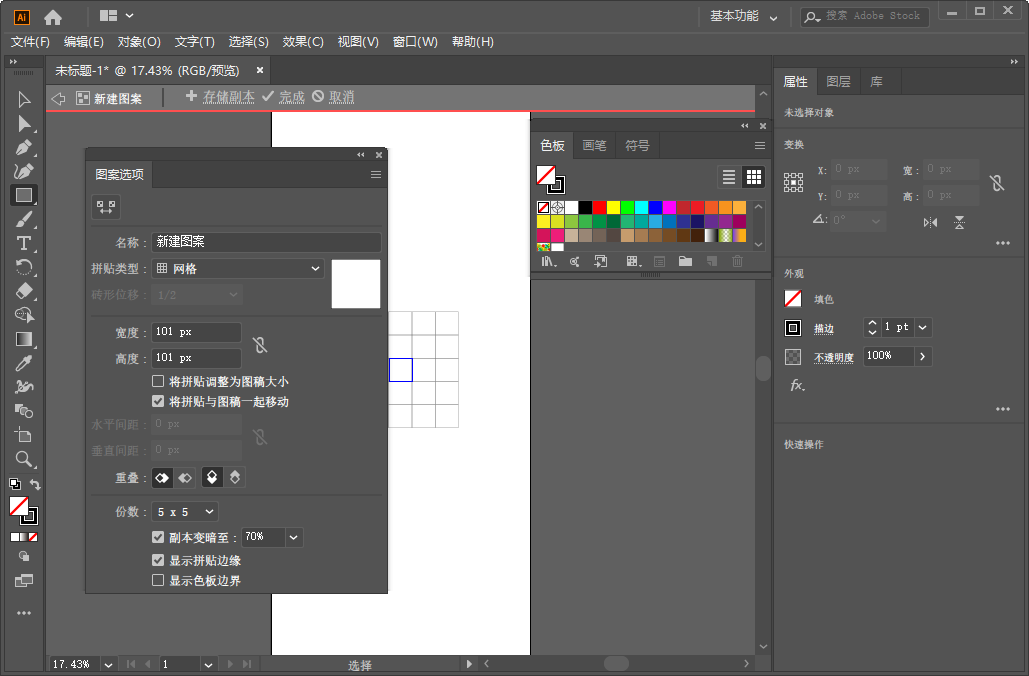This screenshot has width=1029, height=676.
Task: Uncheck 将拼贴与图稿一起移动
Action: coord(157,401)
